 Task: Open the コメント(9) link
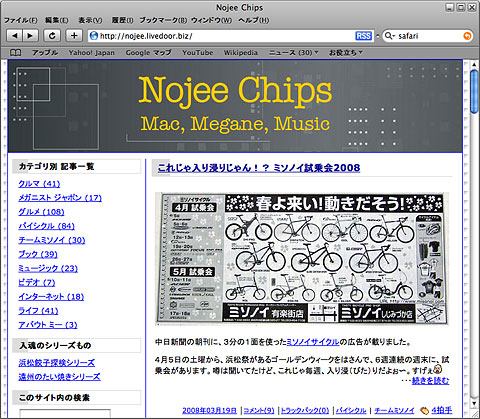[x=259, y=410]
